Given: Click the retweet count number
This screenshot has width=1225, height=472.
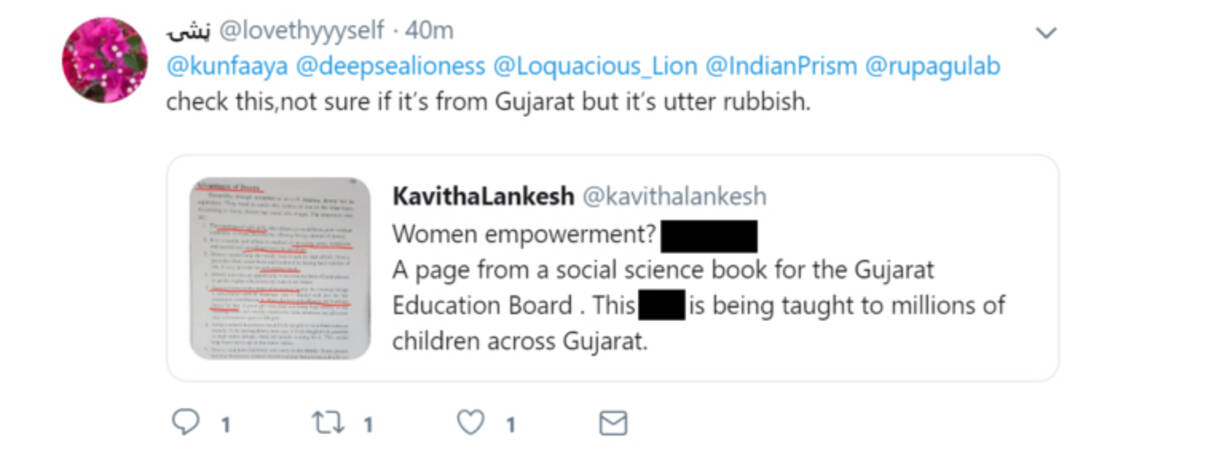Looking at the screenshot, I should pos(368,425).
